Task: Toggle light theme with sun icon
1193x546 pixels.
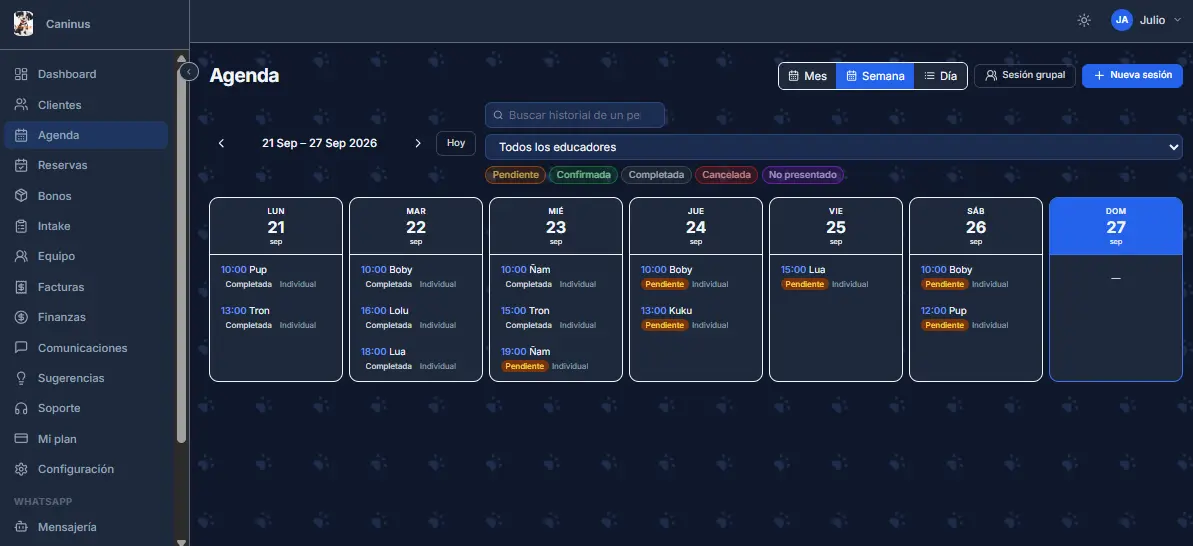Action: 1084,21
